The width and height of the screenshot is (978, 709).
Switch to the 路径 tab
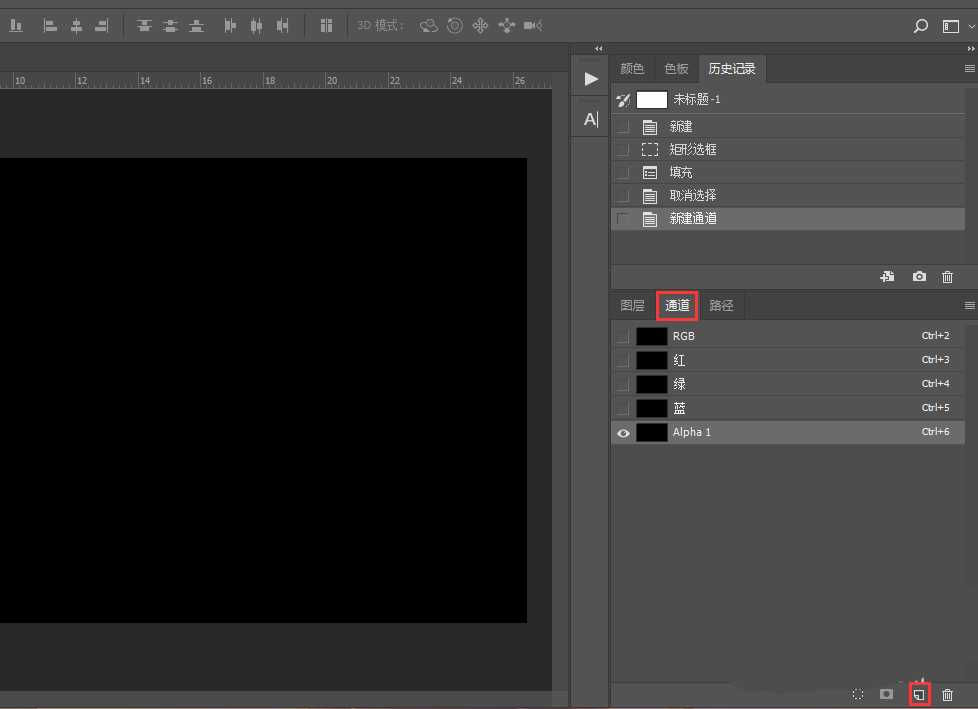721,305
